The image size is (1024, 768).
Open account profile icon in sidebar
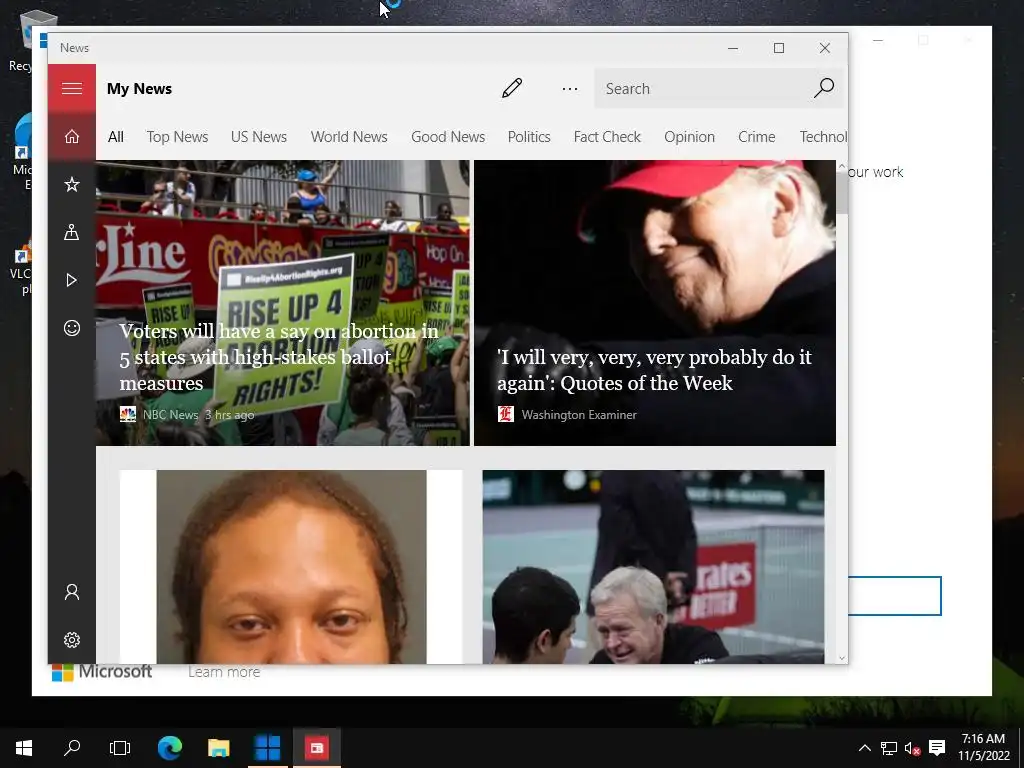pos(72,592)
